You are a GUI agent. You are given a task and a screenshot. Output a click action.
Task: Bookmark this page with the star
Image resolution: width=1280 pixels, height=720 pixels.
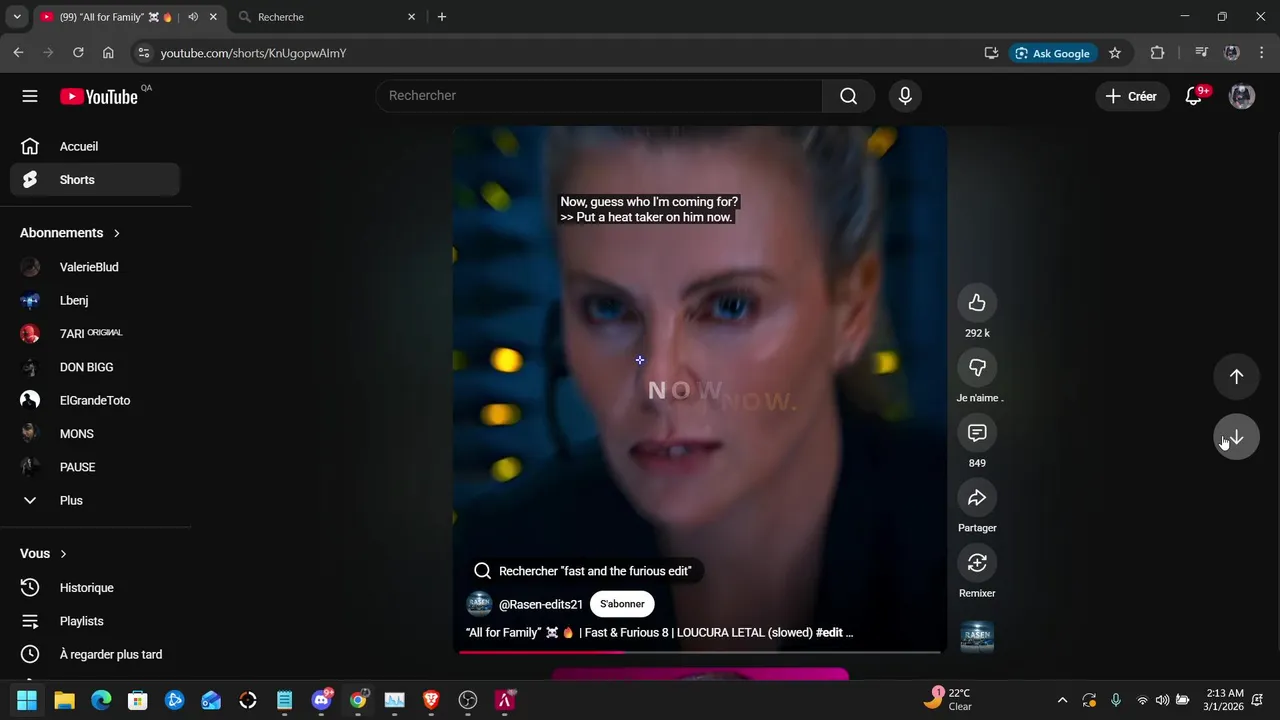point(1115,53)
